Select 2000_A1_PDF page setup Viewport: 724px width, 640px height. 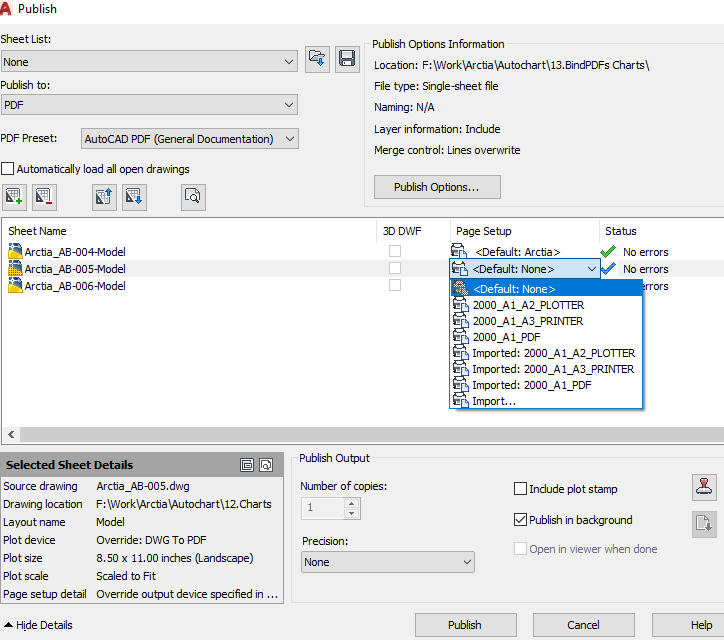coord(546,337)
